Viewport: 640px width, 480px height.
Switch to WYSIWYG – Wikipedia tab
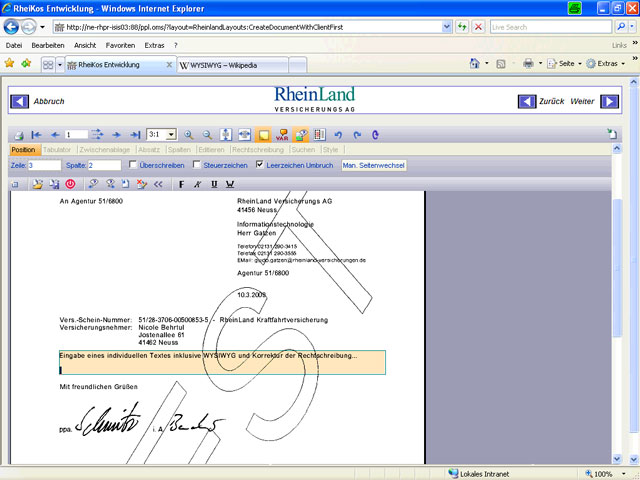pyautogui.click(x=233, y=65)
